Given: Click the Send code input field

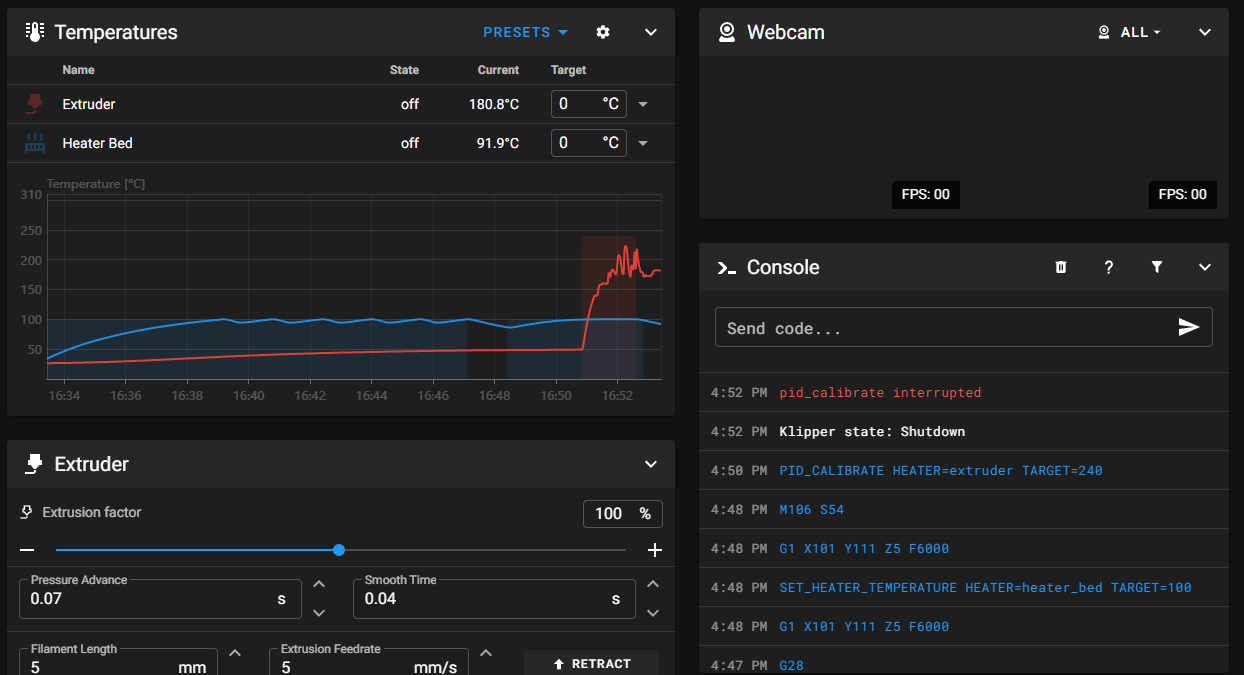Looking at the screenshot, I should pyautogui.click(x=947, y=328).
